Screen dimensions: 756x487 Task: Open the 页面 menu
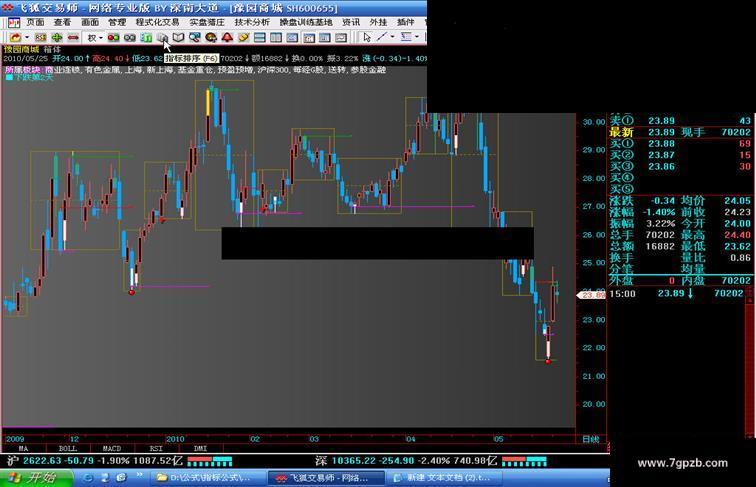[x=35, y=22]
